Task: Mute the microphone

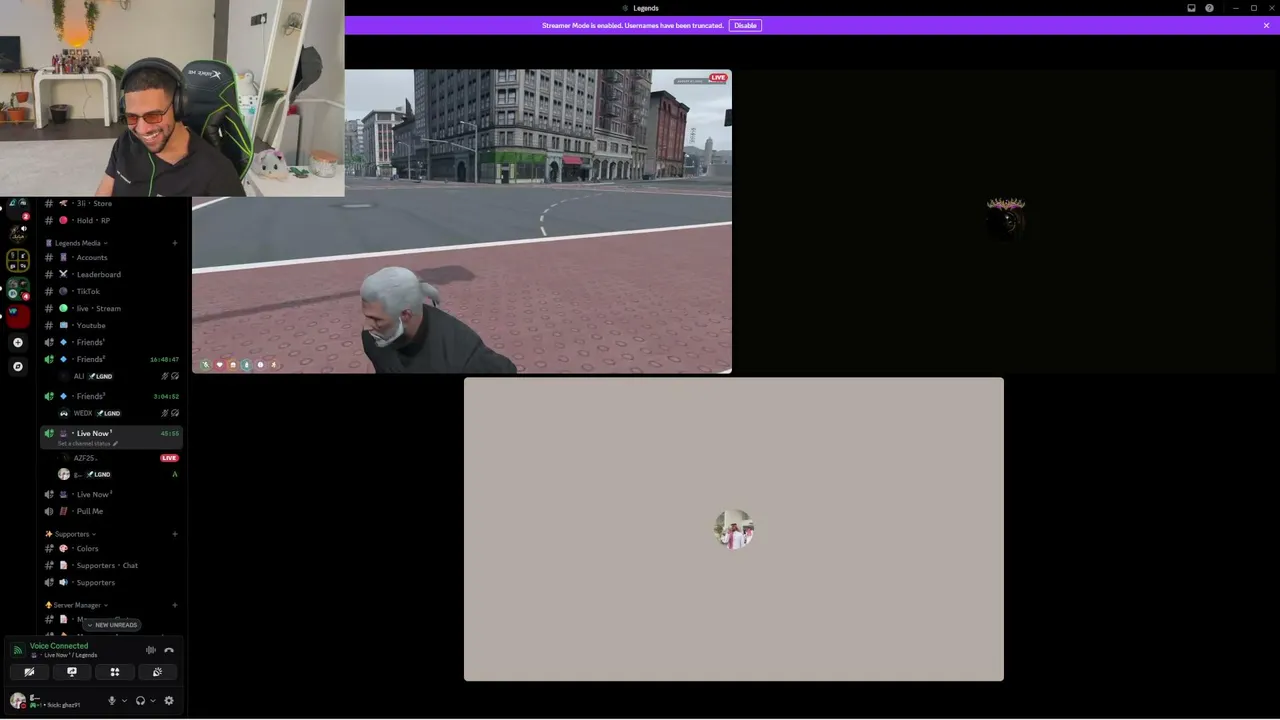Action: (112, 701)
